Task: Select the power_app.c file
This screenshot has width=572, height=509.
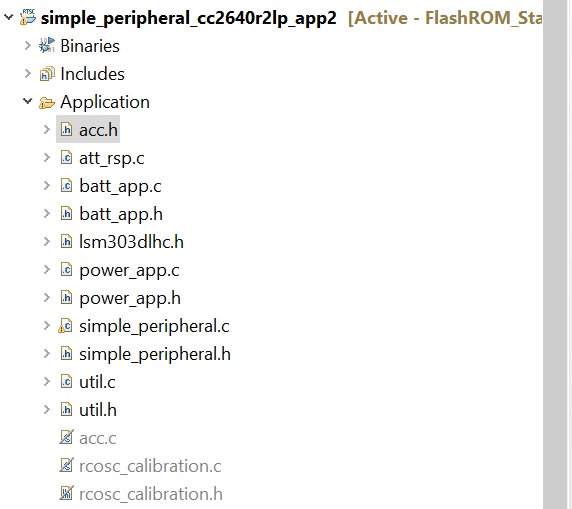Action: (129, 270)
